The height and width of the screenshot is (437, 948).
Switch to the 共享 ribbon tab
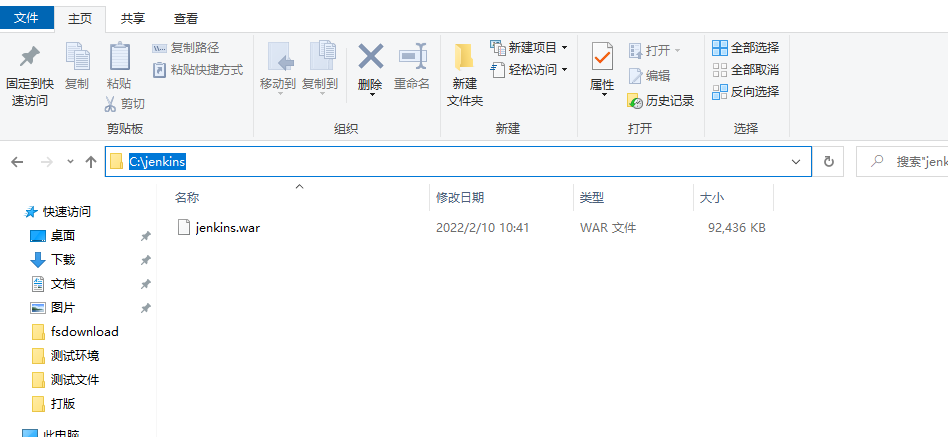pos(132,19)
